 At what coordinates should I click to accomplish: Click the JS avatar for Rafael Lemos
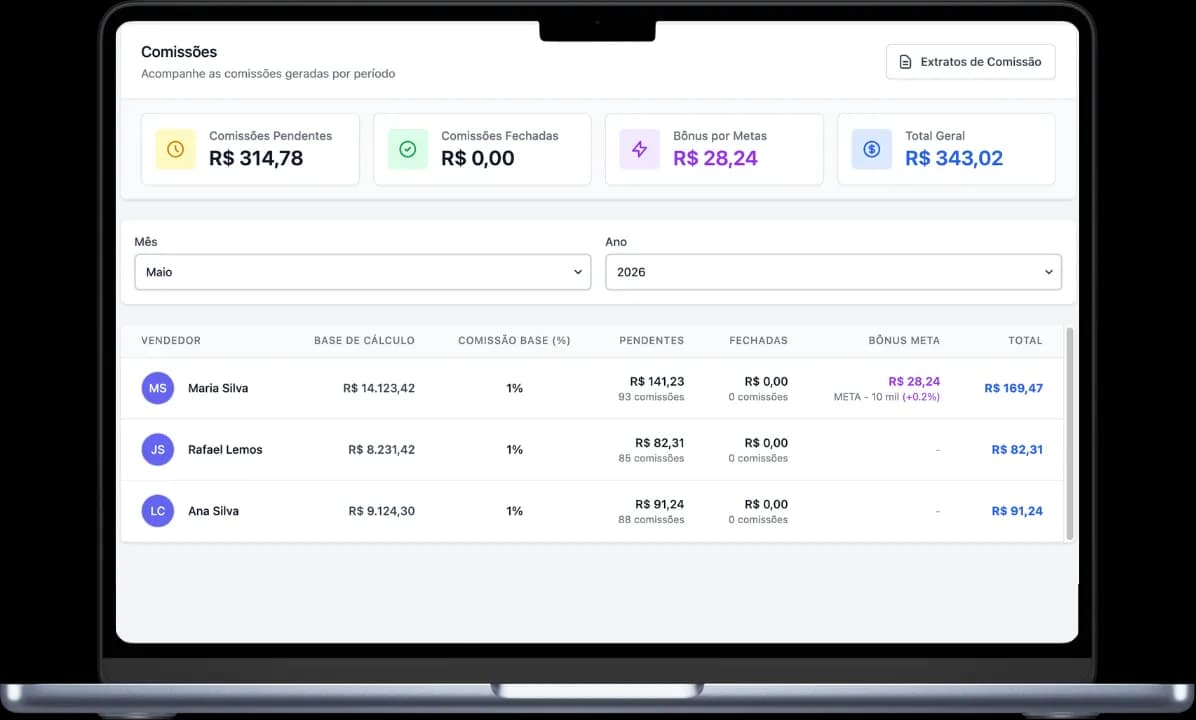tap(158, 450)
